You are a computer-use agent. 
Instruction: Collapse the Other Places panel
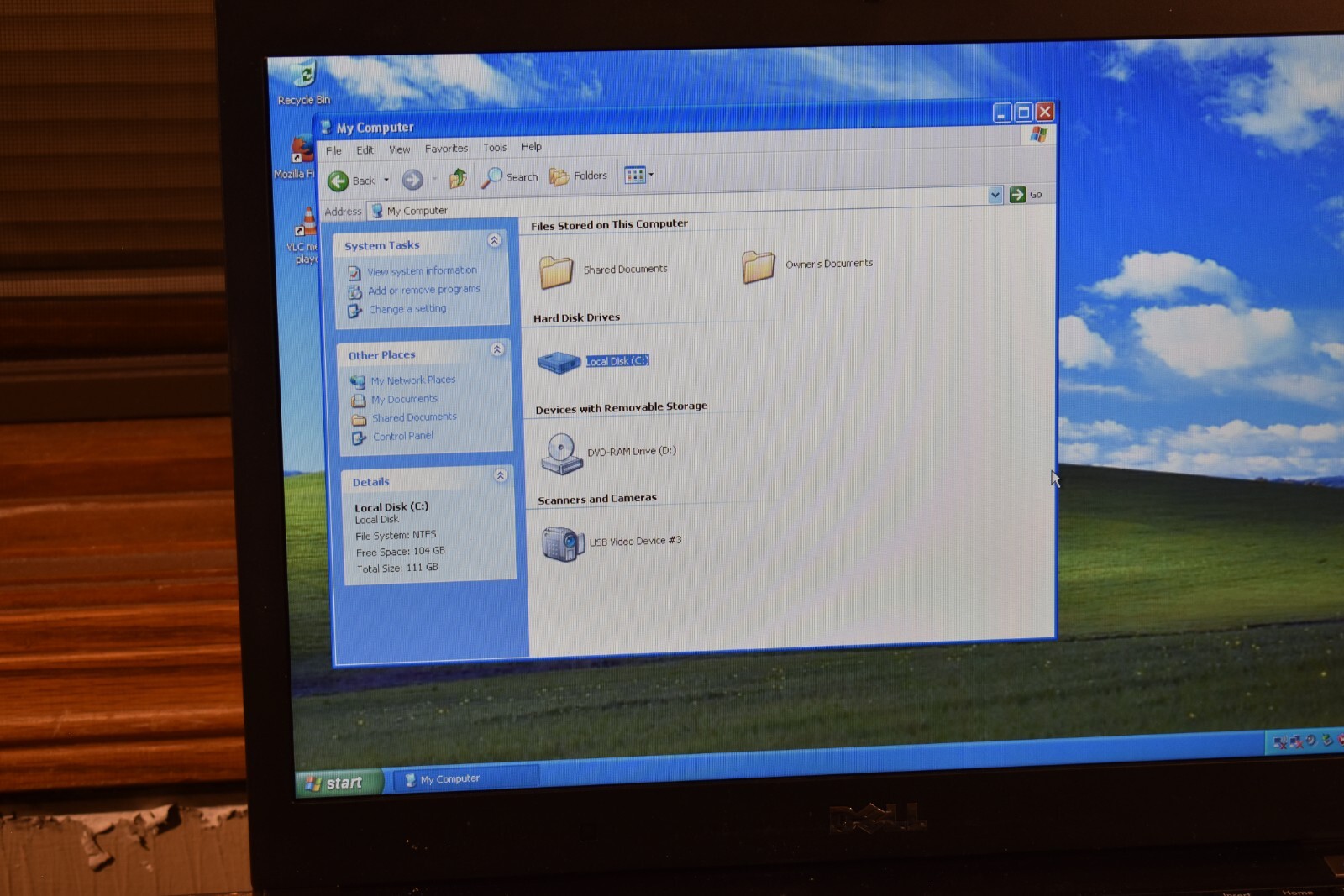[497, 348]
